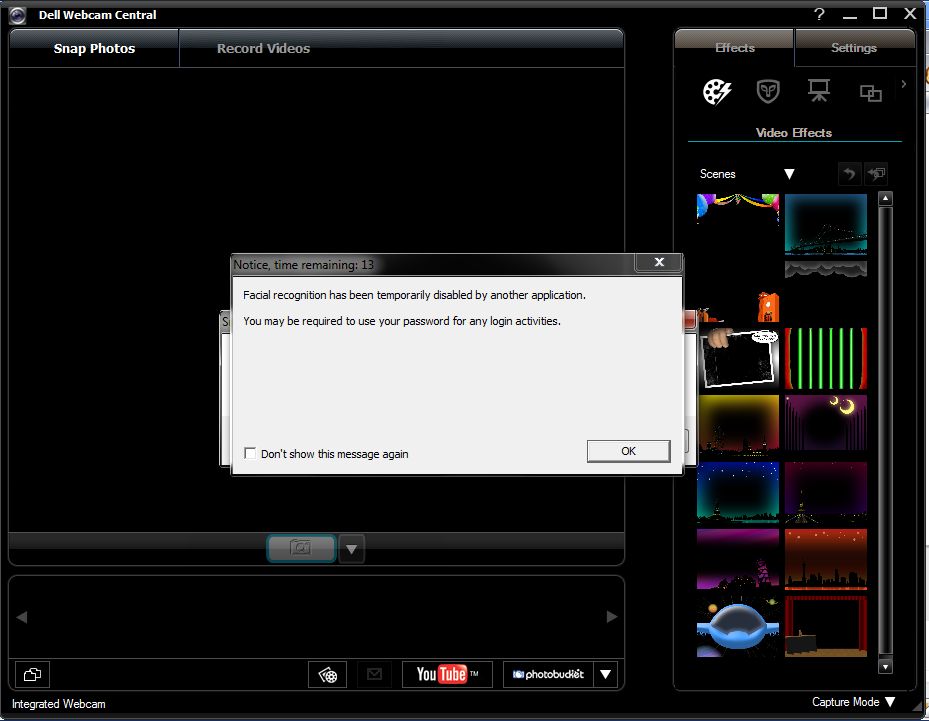This screenshot has height=721, width=929.
Task: Snap a photo with the camera button
Action: tap(302, 547)
